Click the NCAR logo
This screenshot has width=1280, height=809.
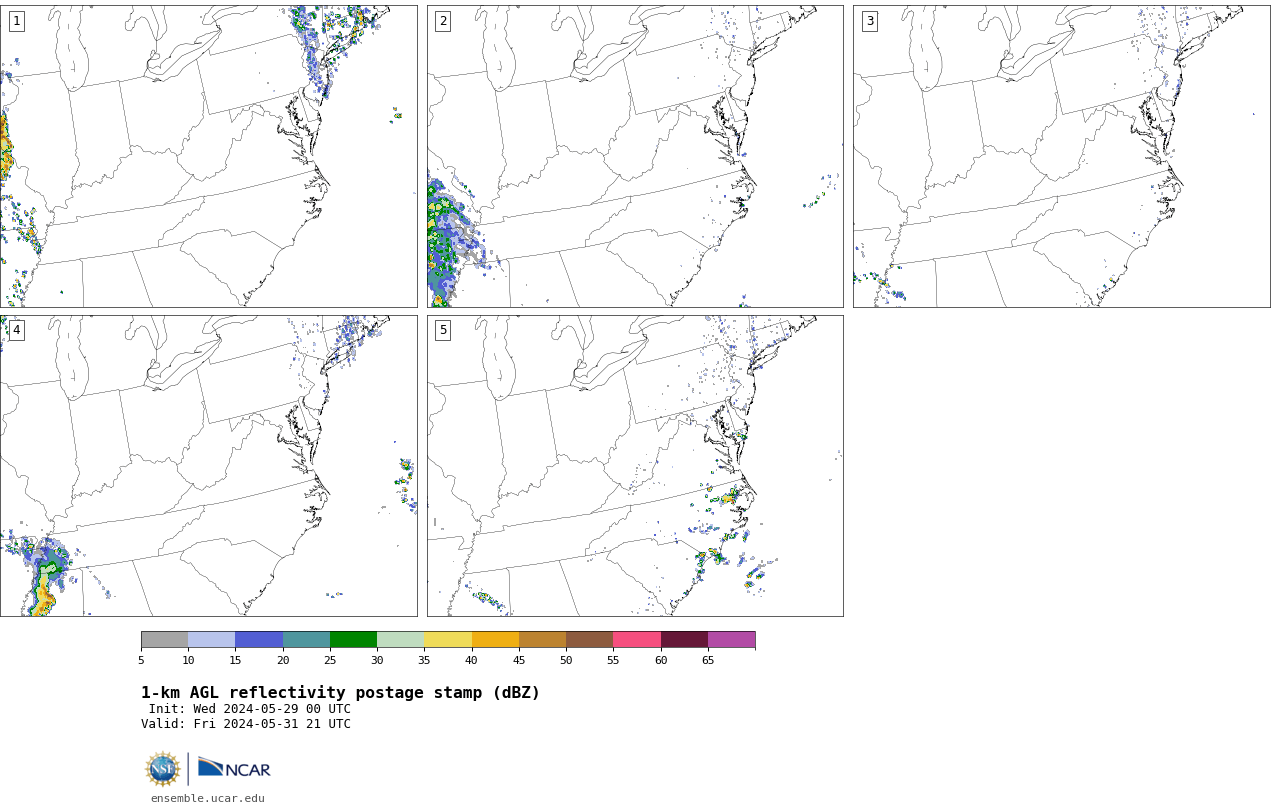tap(234, 769)
